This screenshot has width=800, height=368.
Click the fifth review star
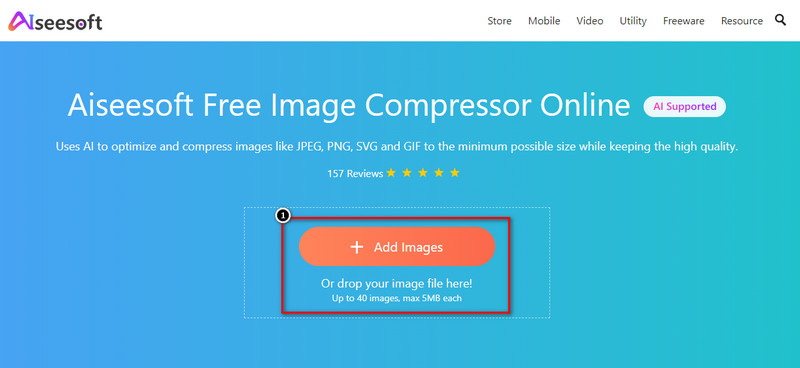tap(455, 173)
